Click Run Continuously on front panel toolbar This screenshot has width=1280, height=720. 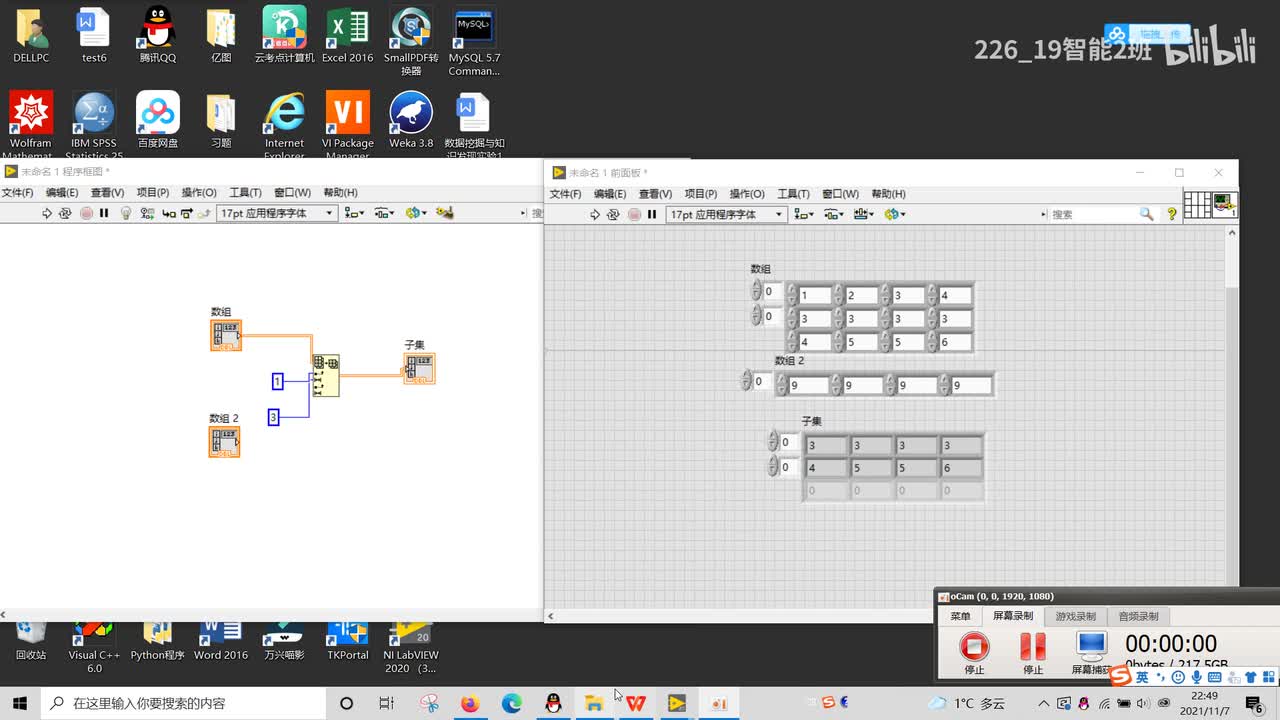click(x=613, y=214)
